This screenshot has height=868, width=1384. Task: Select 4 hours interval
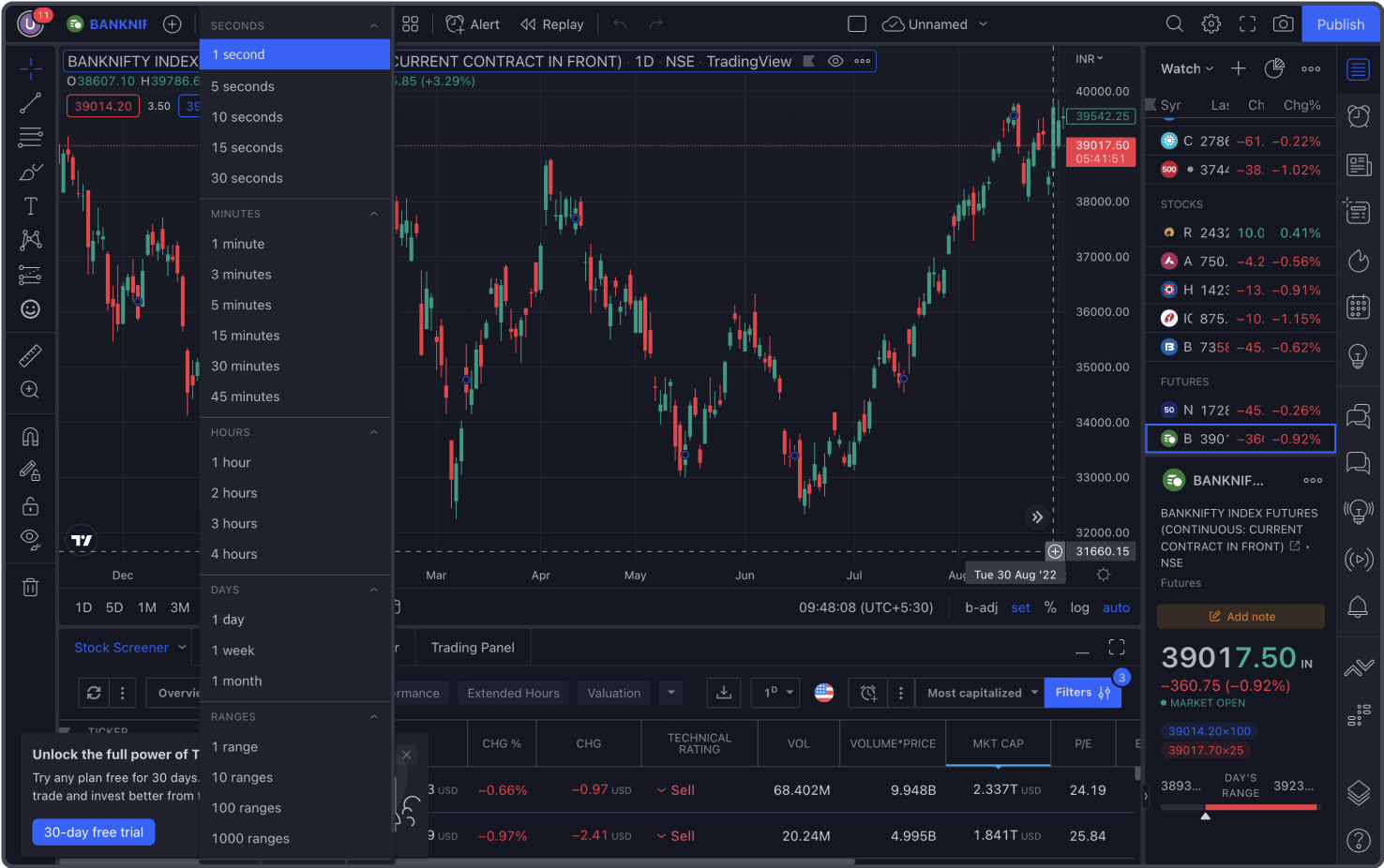pyautogui.click(x=294, y=554)
